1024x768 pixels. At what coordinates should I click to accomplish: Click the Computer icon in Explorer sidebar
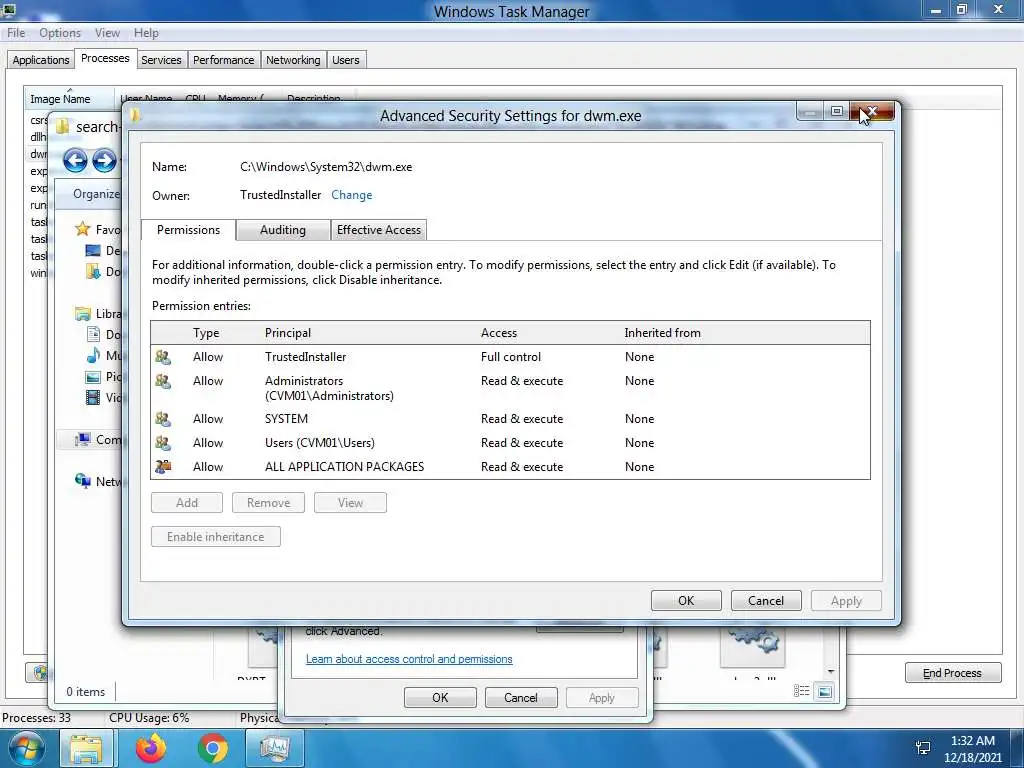click(82, 440)
